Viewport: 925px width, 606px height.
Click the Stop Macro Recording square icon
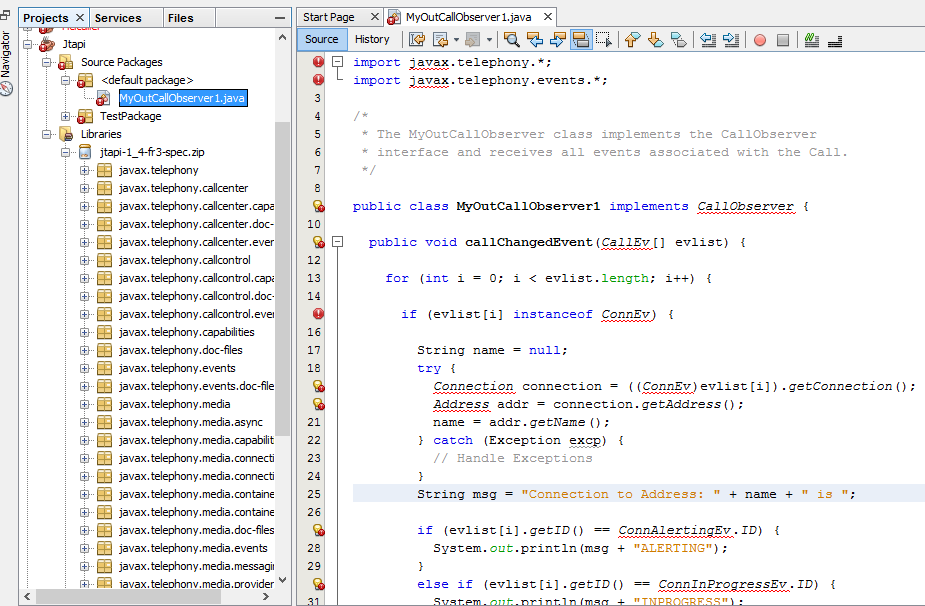pyautogui.click(x=783, y=40)
